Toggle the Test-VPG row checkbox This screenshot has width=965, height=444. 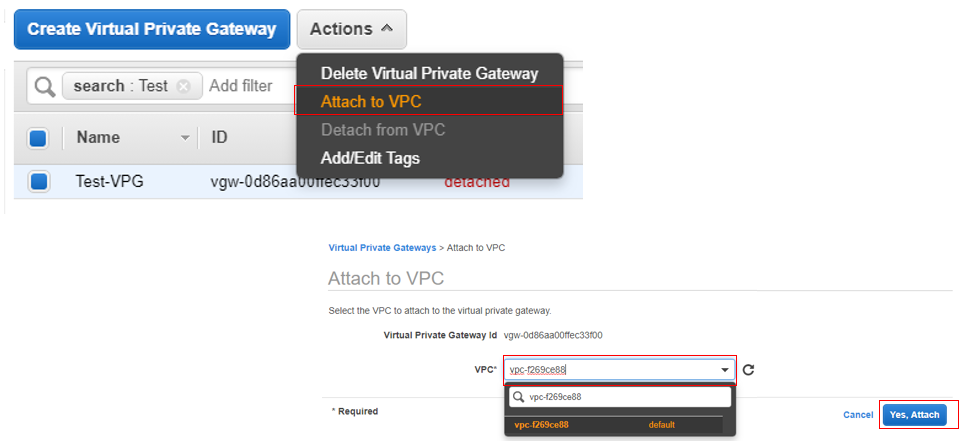38,182
